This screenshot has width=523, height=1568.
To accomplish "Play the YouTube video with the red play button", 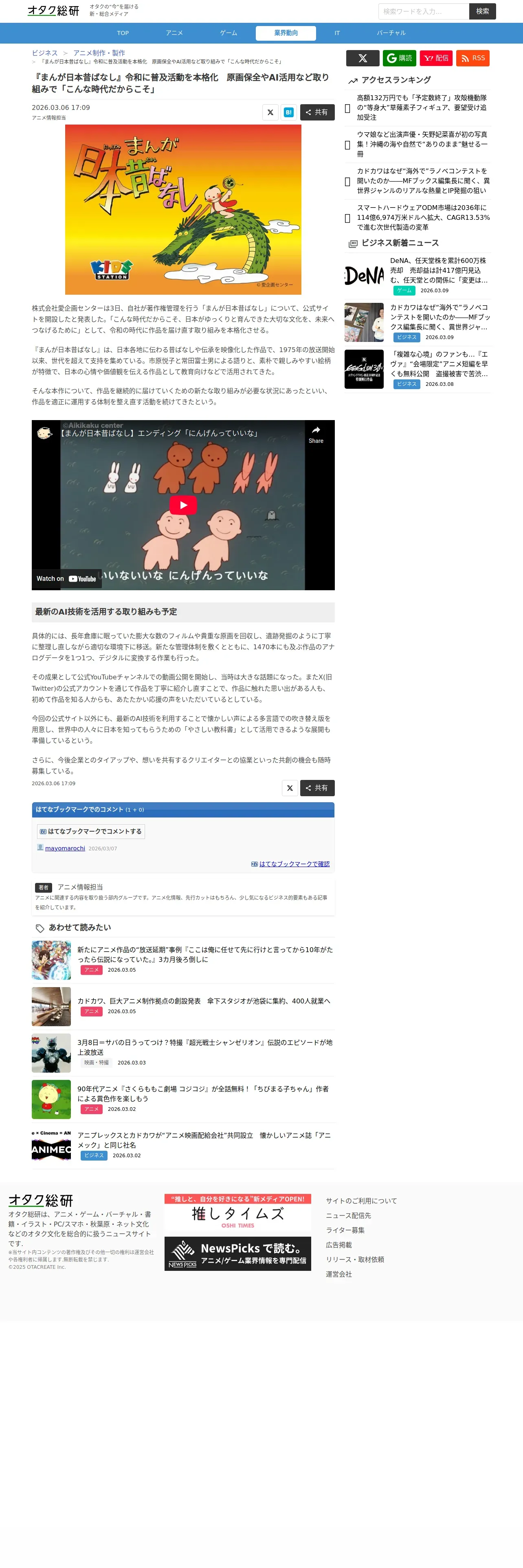I will (x=183, y=505).
